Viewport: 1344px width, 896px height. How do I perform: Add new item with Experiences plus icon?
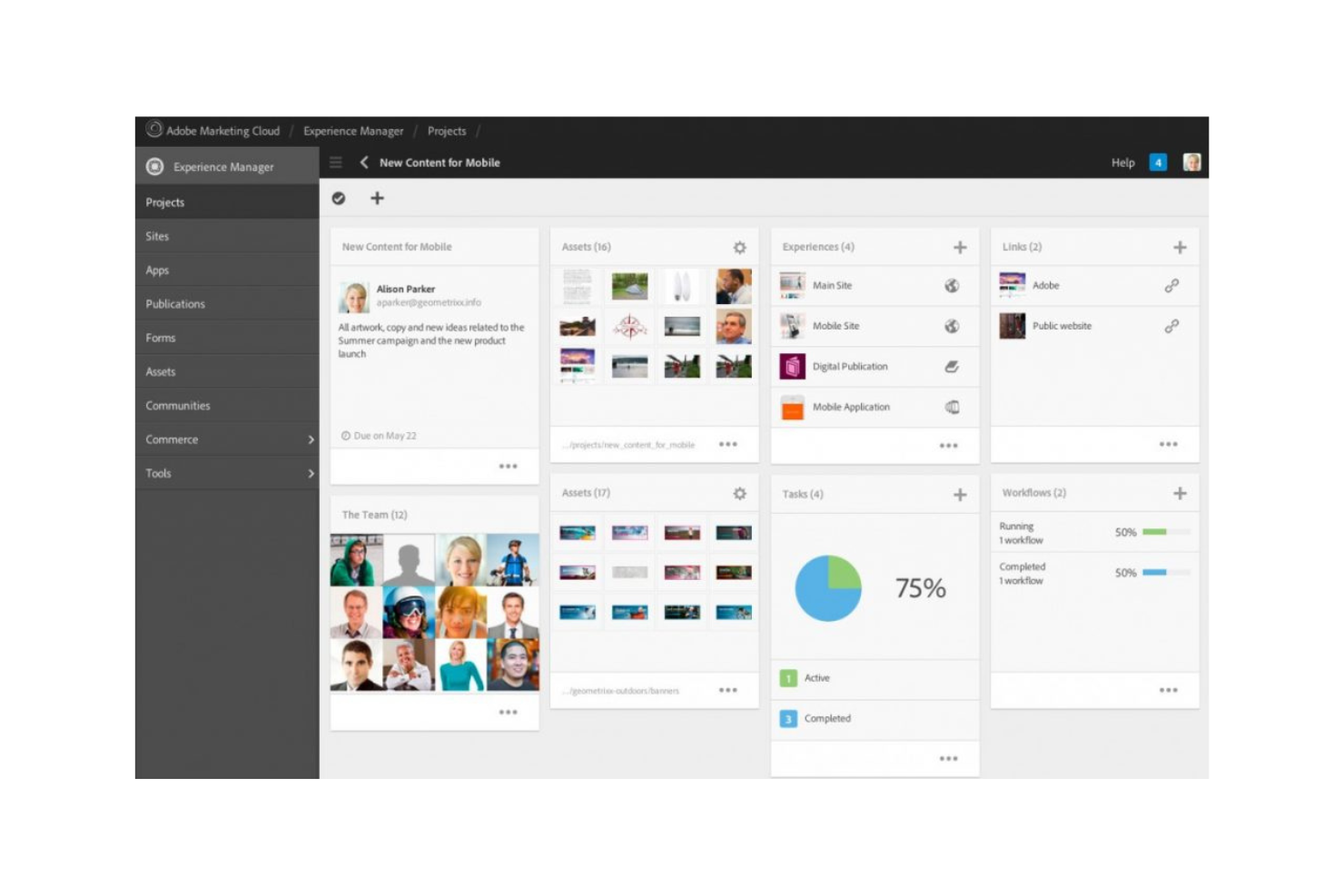[960, 247]
